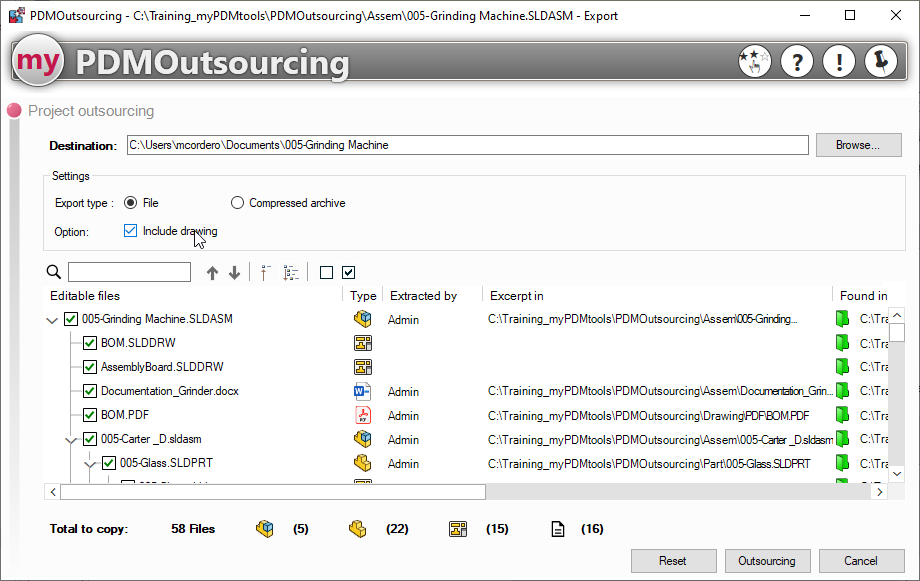Expand the file tree with expand-all icon
The height and width of the screenshot is (581, 920).
(x=291, y=273)
